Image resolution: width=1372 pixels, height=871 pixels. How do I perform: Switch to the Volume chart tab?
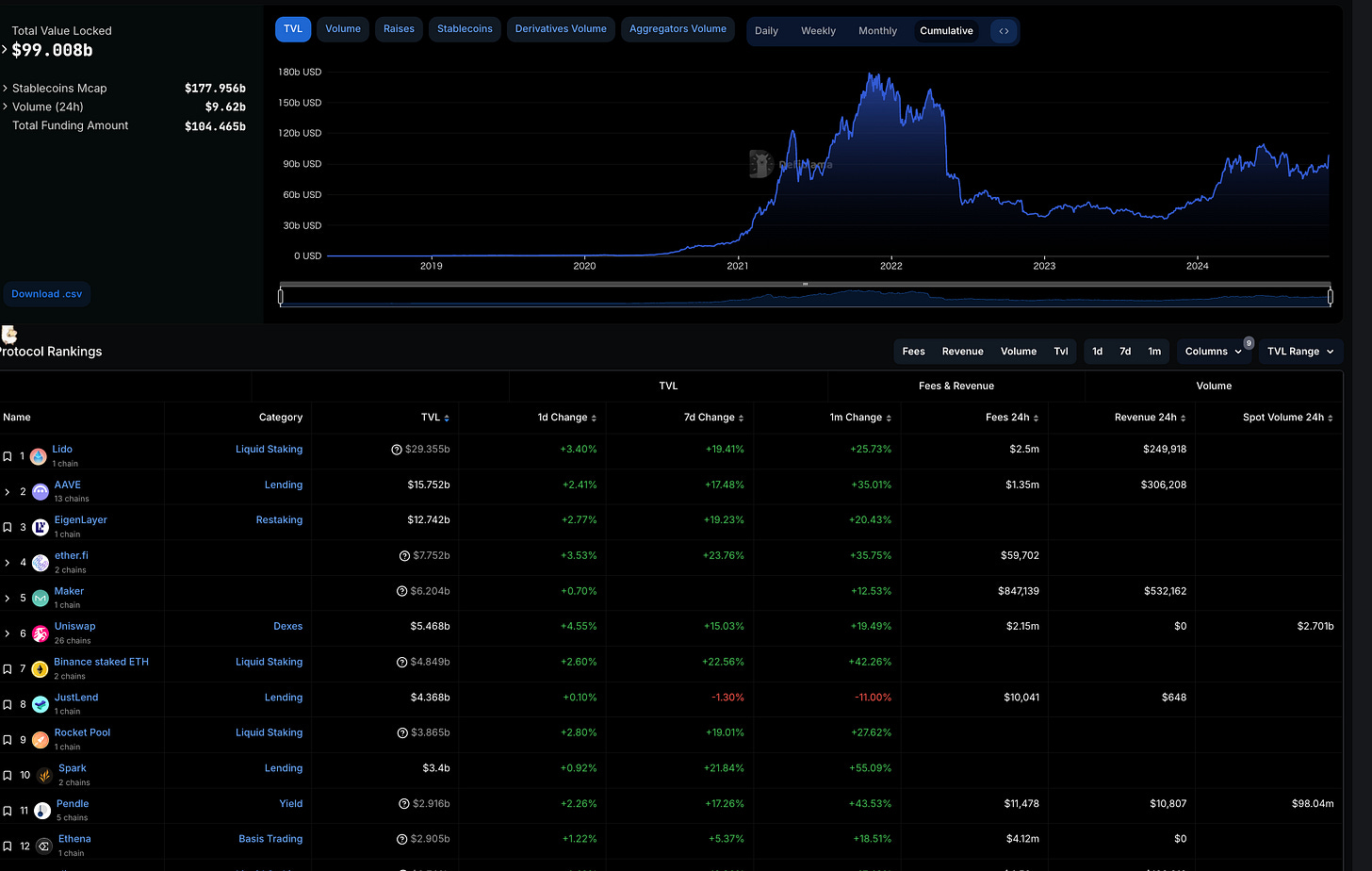pos(343,29)
